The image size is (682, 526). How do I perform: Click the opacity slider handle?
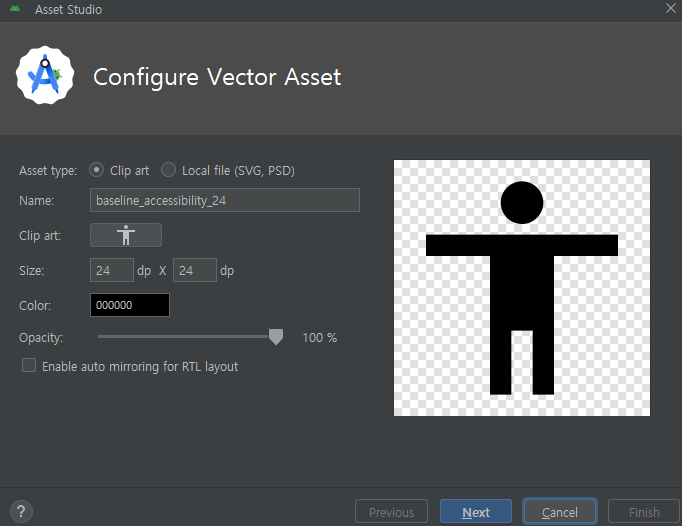coord(276,337)
